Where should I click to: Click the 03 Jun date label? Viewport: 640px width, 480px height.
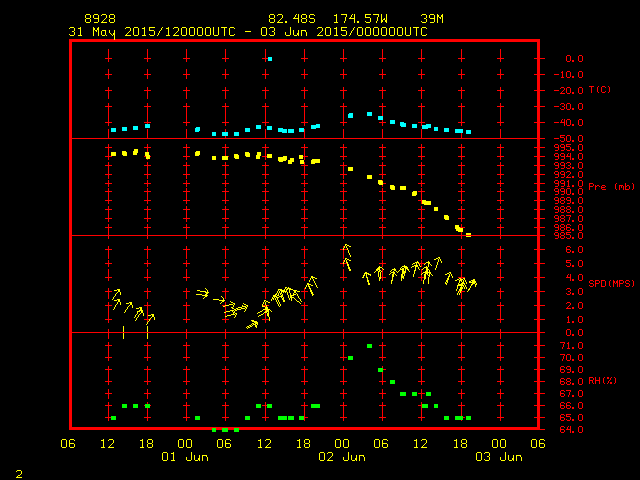pos(499,457)
